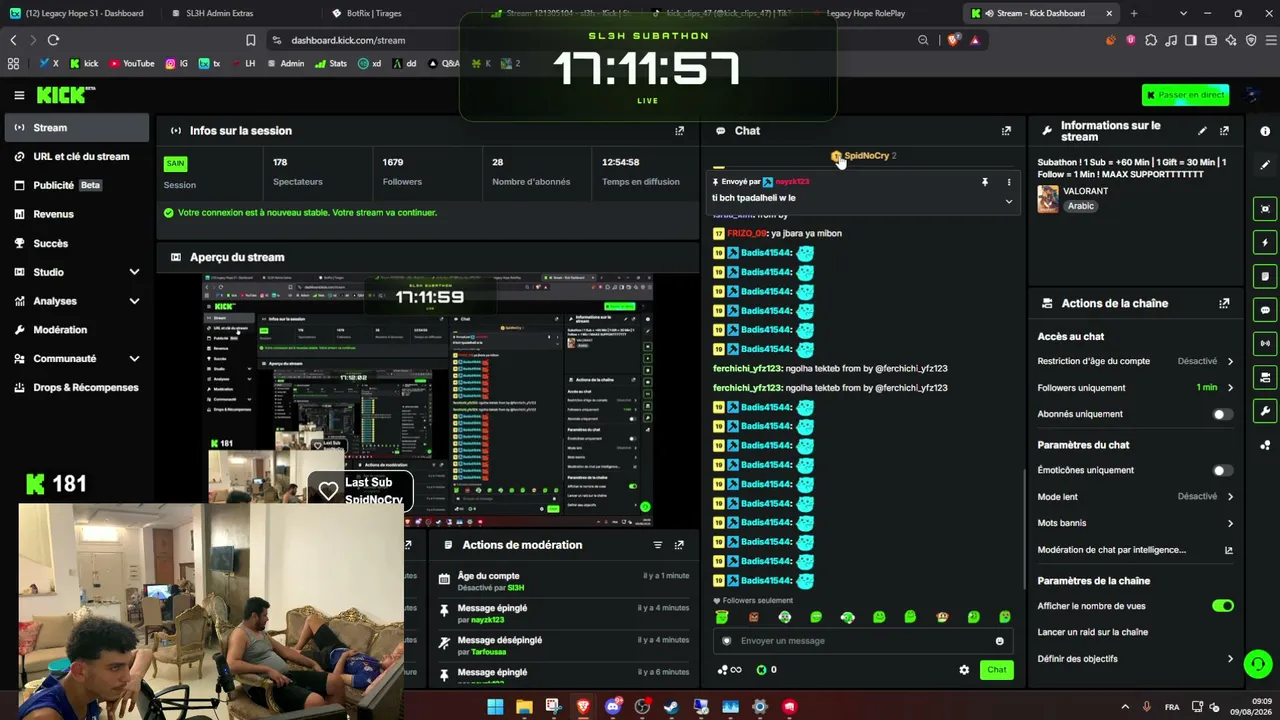The image size is (1280, 720).
Task: Click the Envoyer un message input field
Action: coord(863,641)
